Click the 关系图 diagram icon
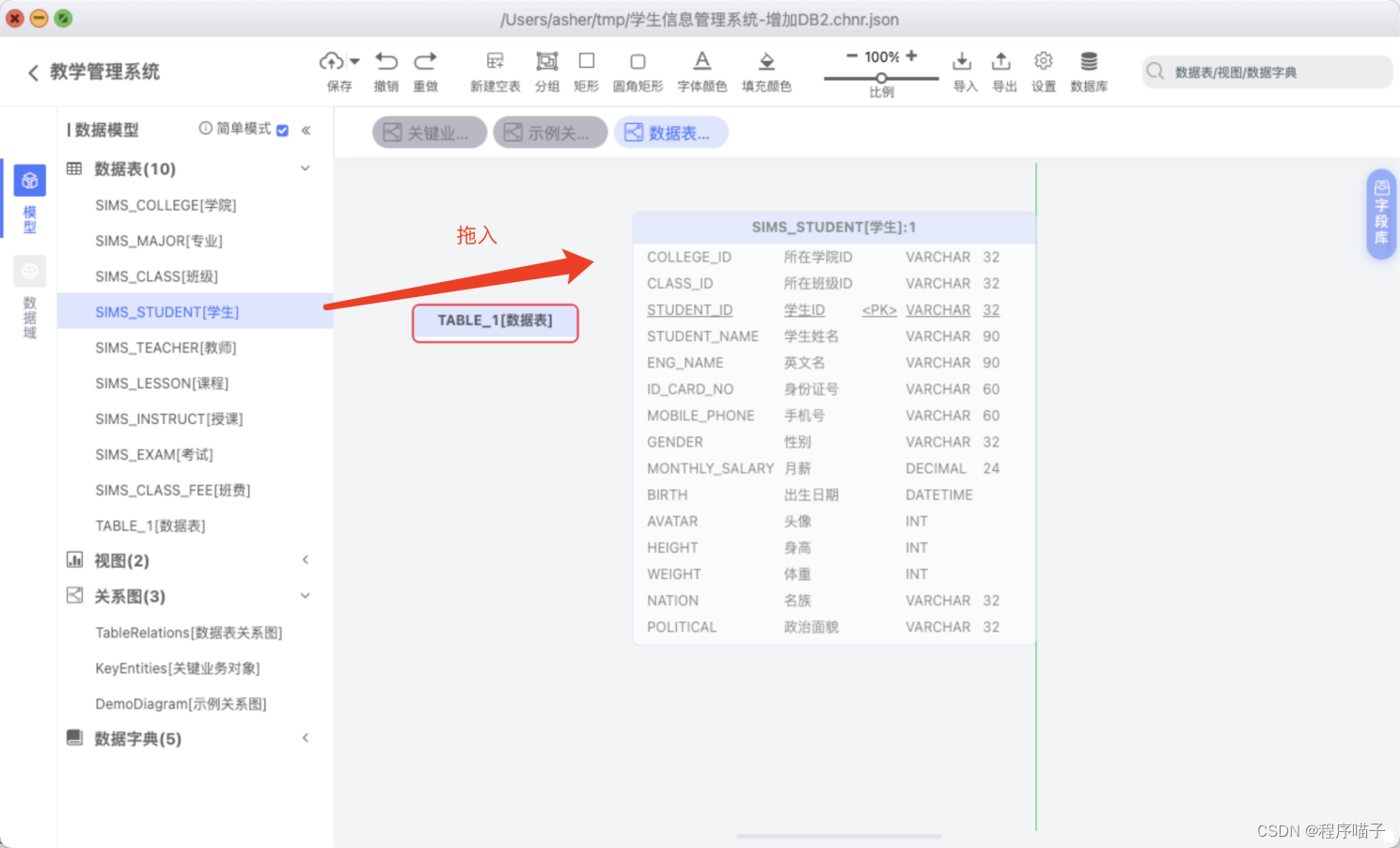This screenshot has width=1400, height=848. pos(74,595)
